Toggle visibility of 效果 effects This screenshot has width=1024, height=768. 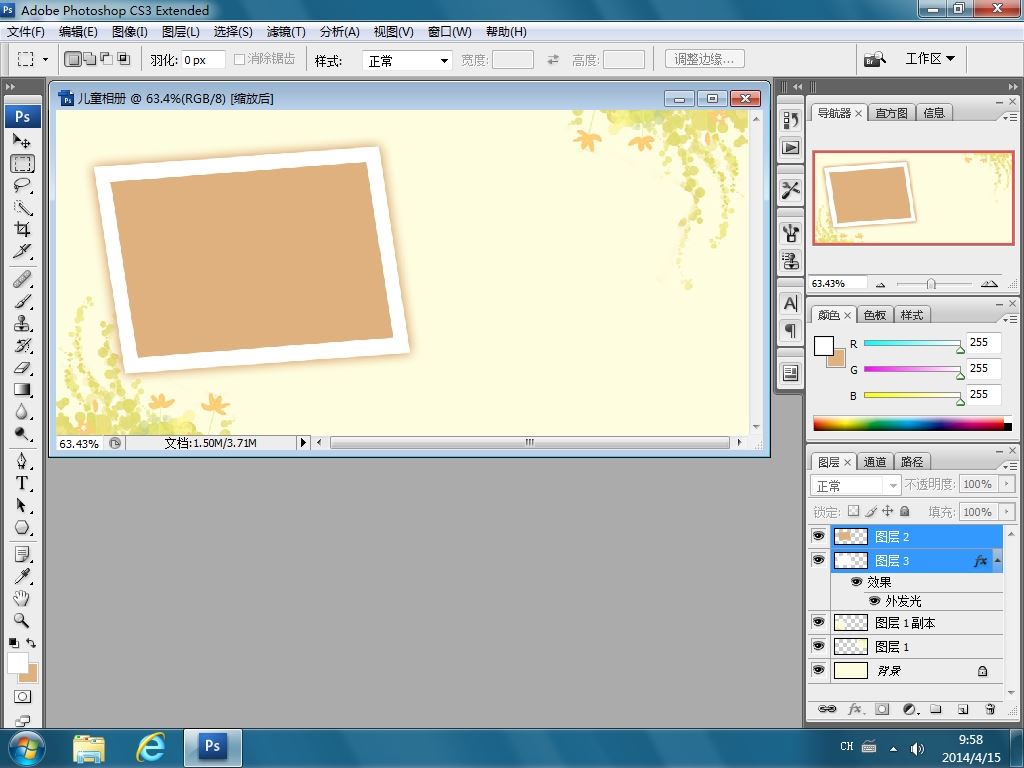click(856, 581)
